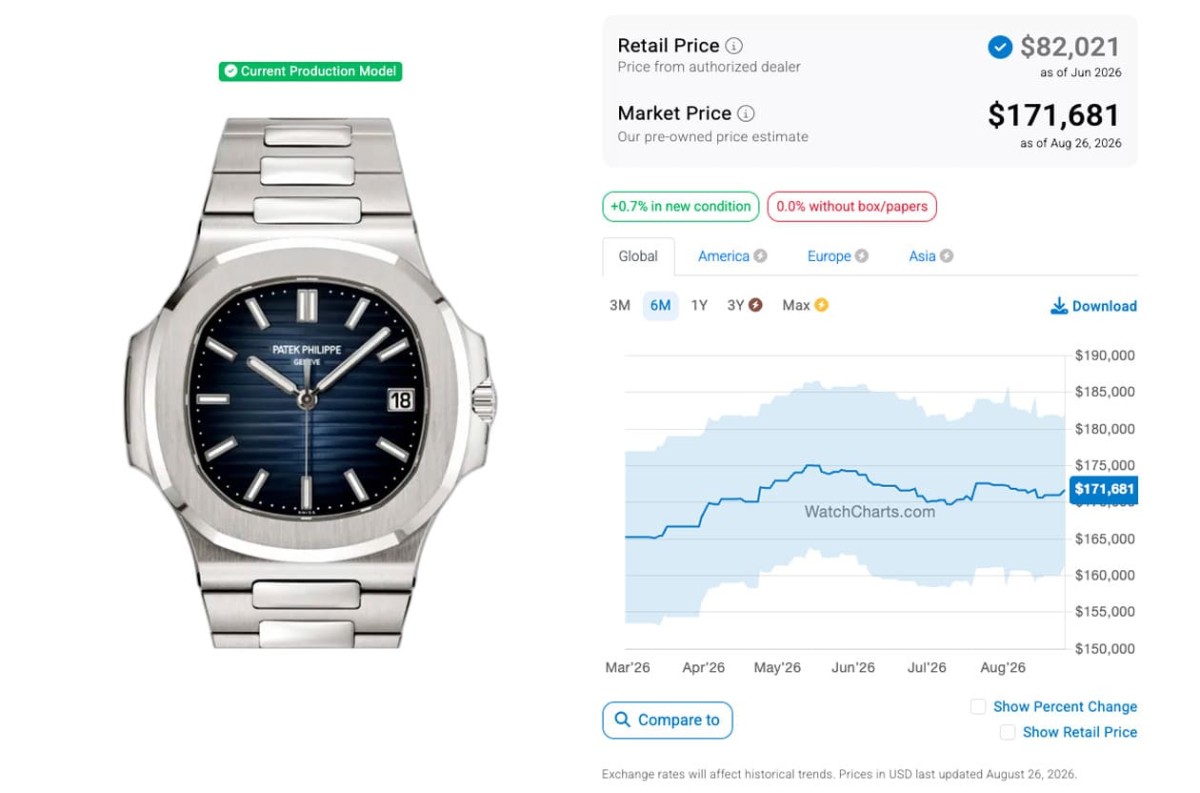This screenshot has height=793, width=1200.
Task: Choose the 1Y chart period
Action: (x=699, y=305)
